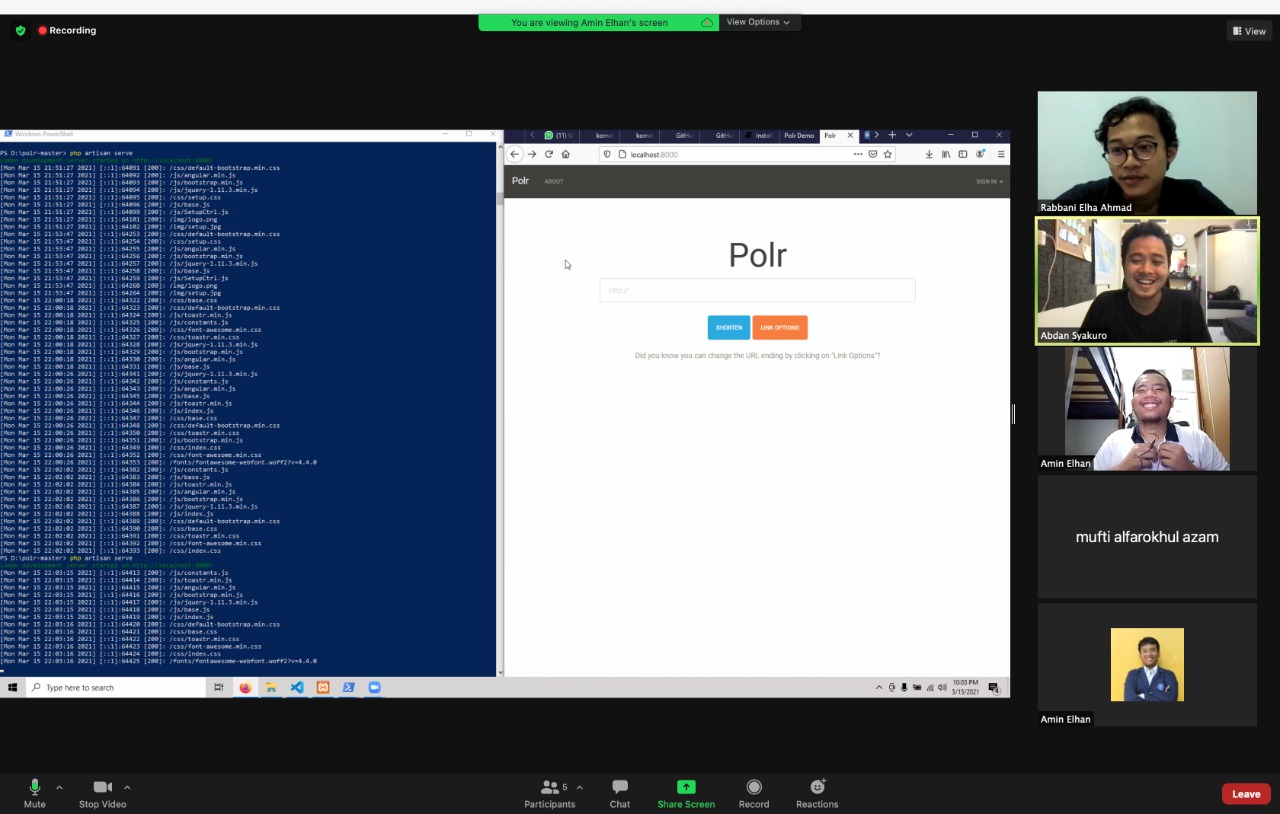Click the URL input field on Polr
The height and width of the screenshot is (814, 1280).
[757, 290]
